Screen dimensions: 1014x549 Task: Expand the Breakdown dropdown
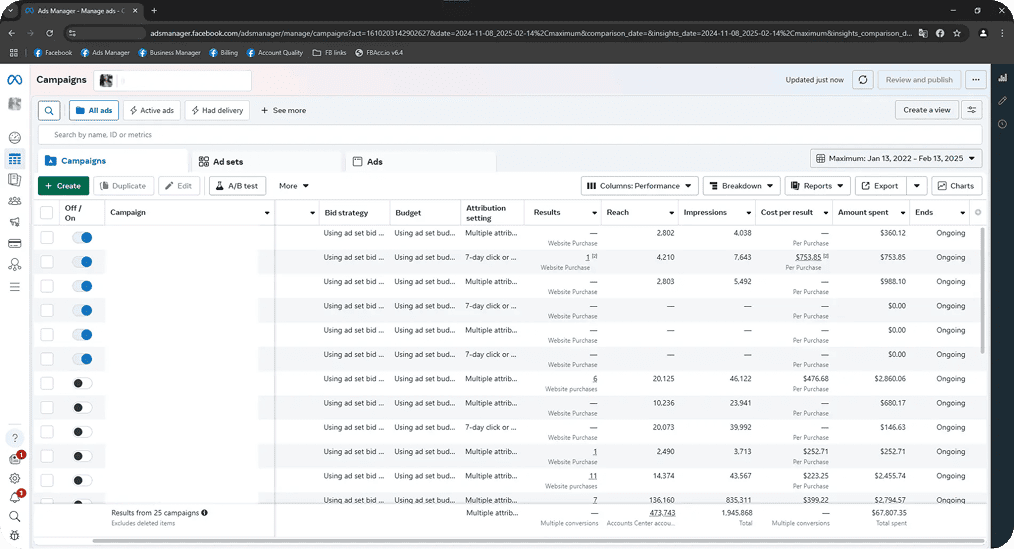point(741,186)
